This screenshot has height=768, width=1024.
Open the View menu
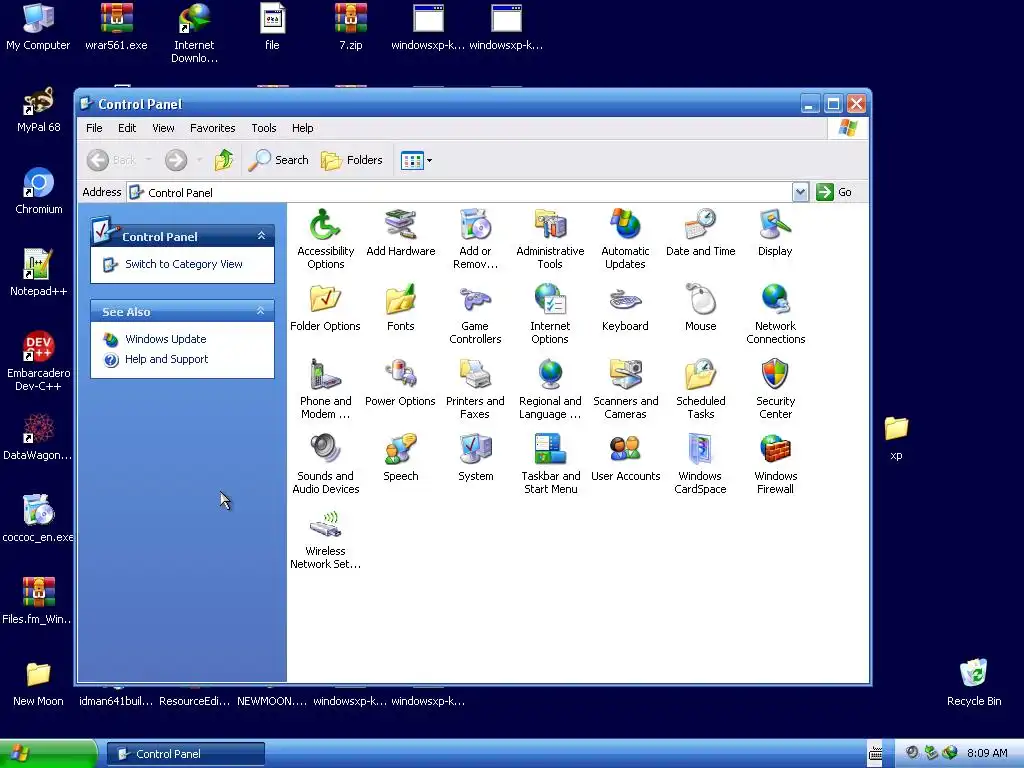(x=163, y=128)
